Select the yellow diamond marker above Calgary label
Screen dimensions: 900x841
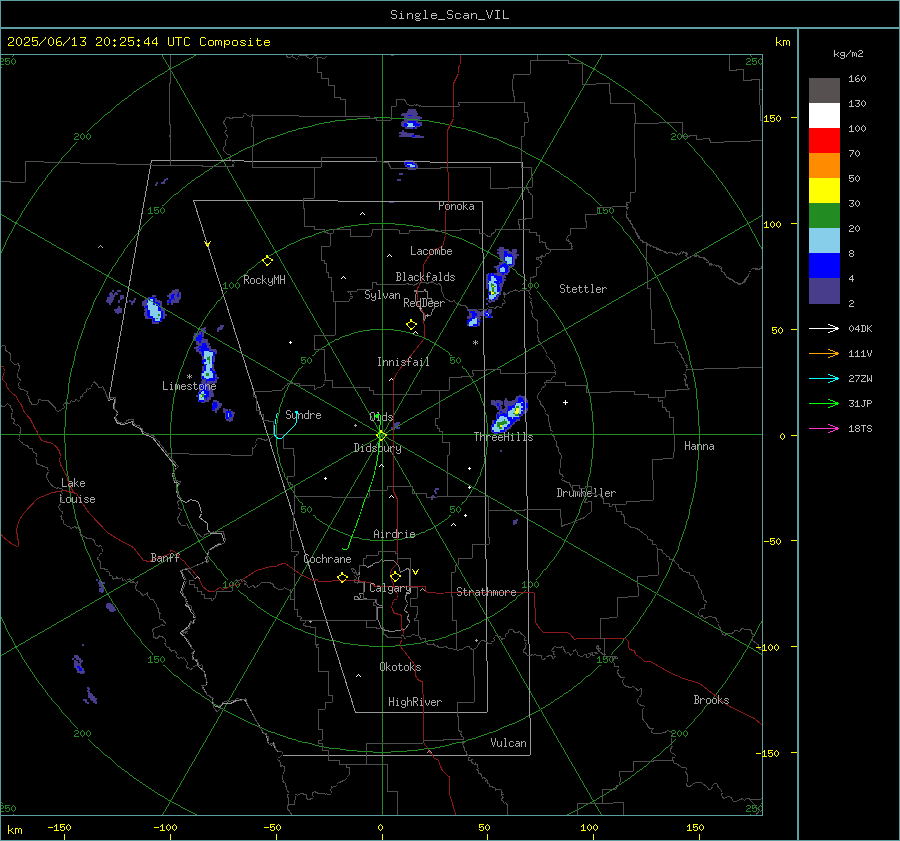coord(395,576)
